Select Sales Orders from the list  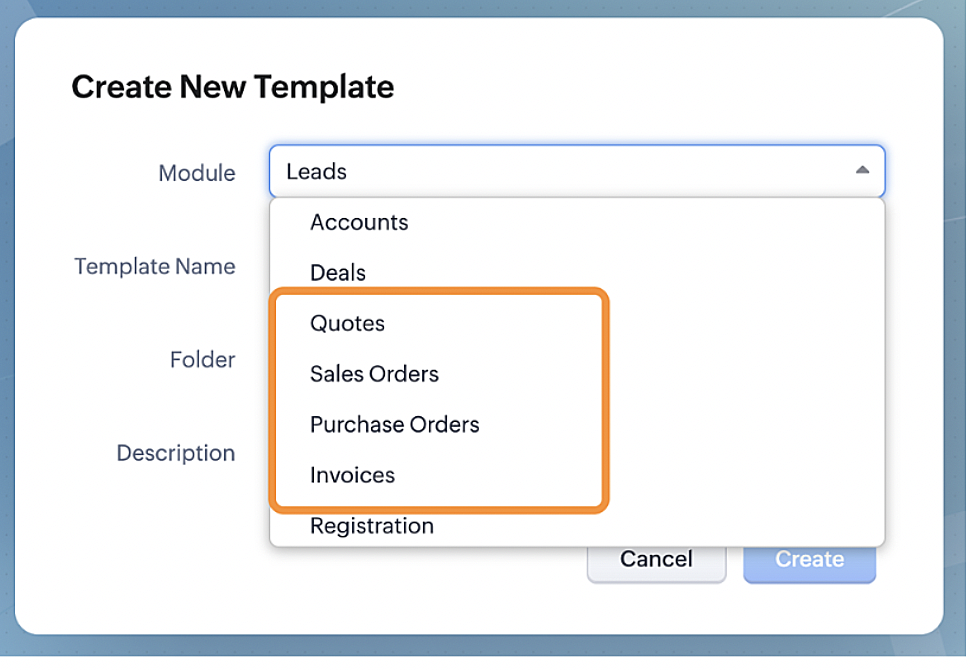pos(374,374)
